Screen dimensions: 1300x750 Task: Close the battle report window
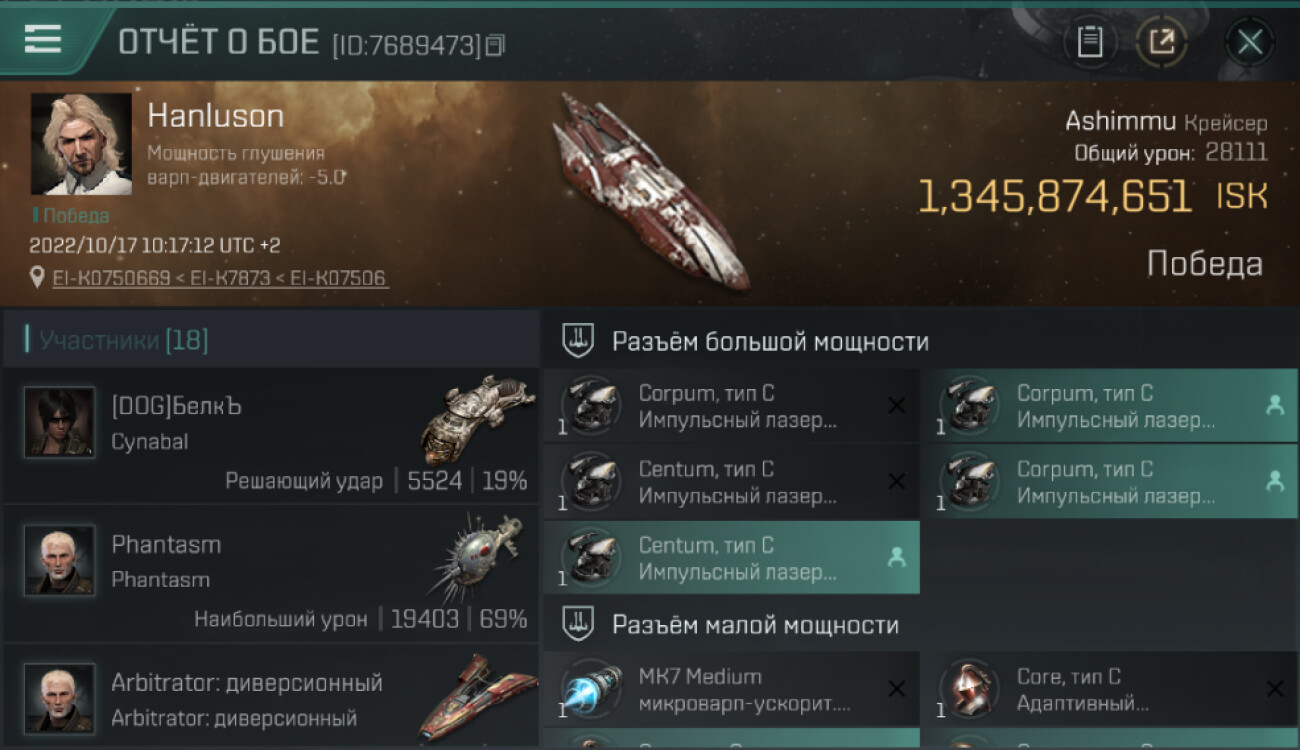(1250, 42)
